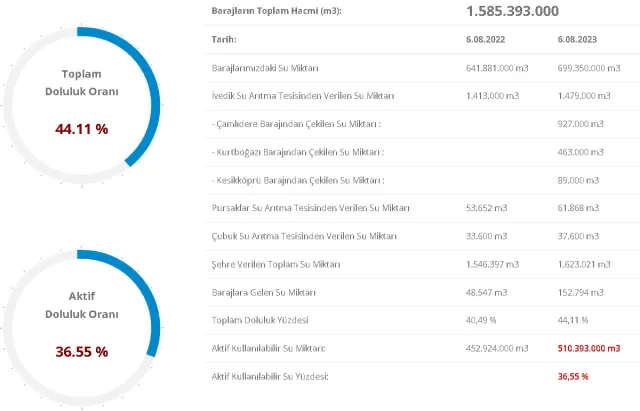Click the red 510.393.000 m3 value
Viewport: 640px width, 411px height.
(589, 347)
